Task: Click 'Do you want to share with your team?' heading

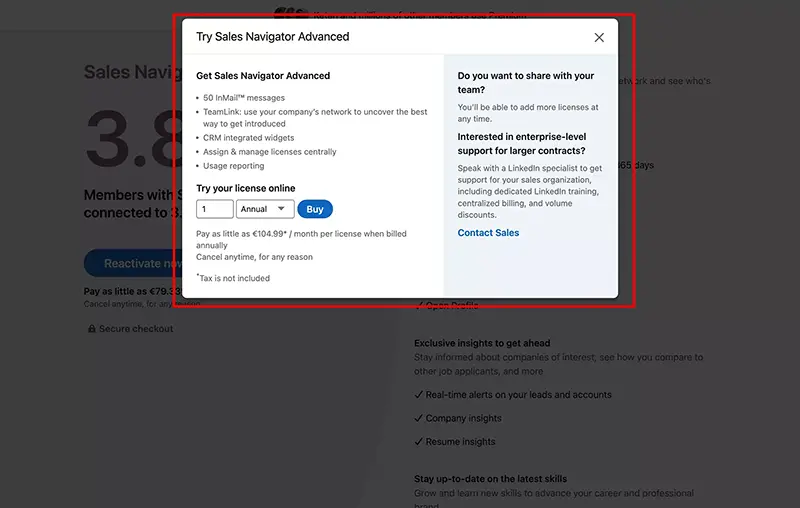Action: point(526,83)
